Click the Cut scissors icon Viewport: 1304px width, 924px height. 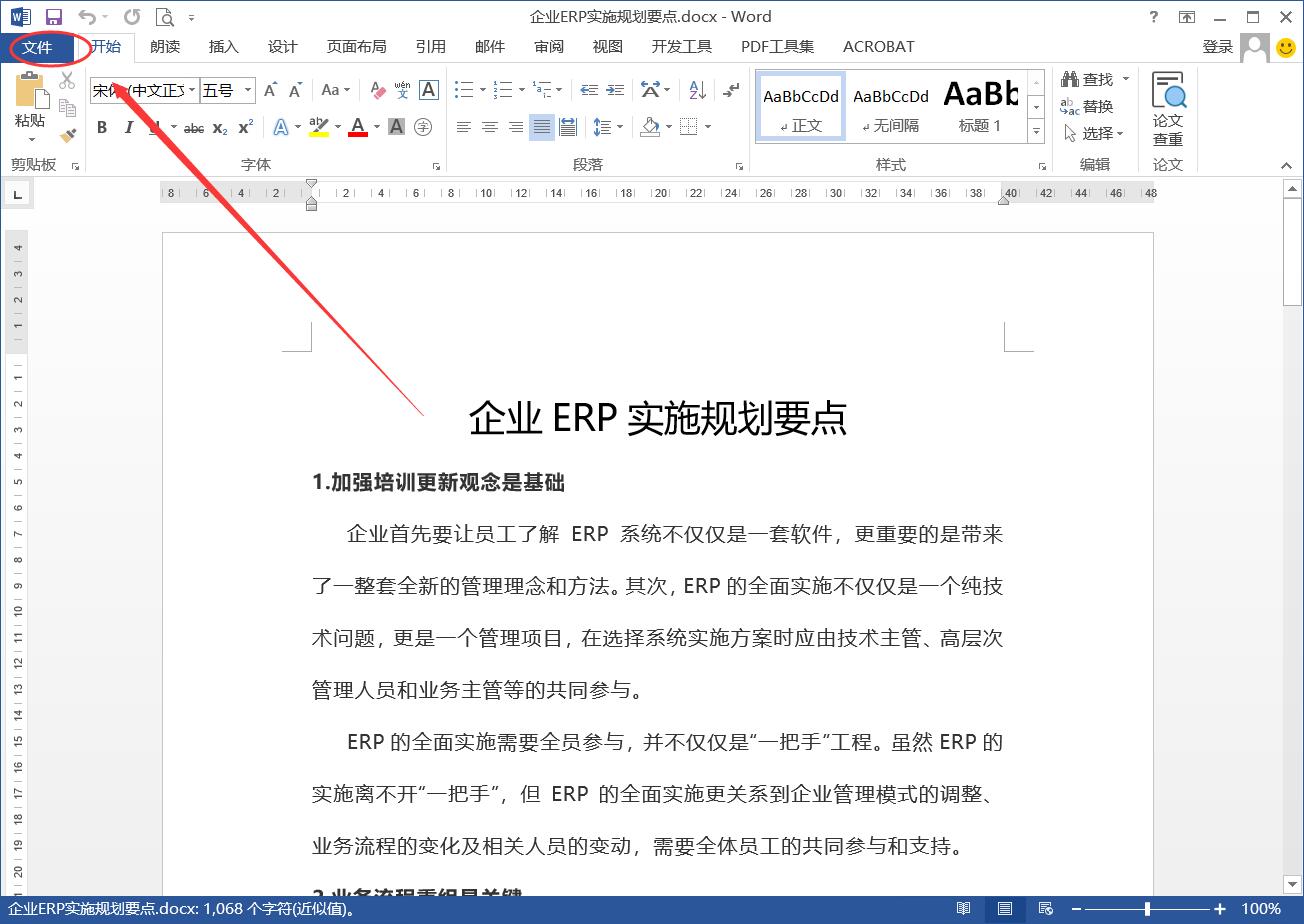pos(67,80)
